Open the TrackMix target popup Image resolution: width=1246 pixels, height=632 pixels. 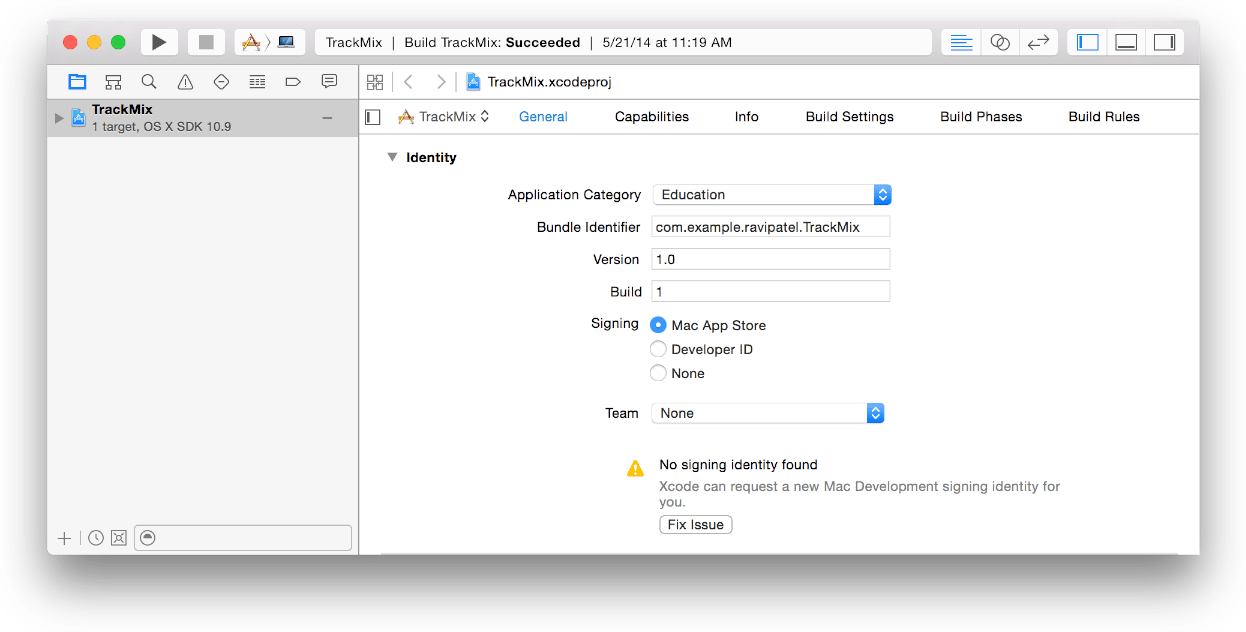coord(444,117)
